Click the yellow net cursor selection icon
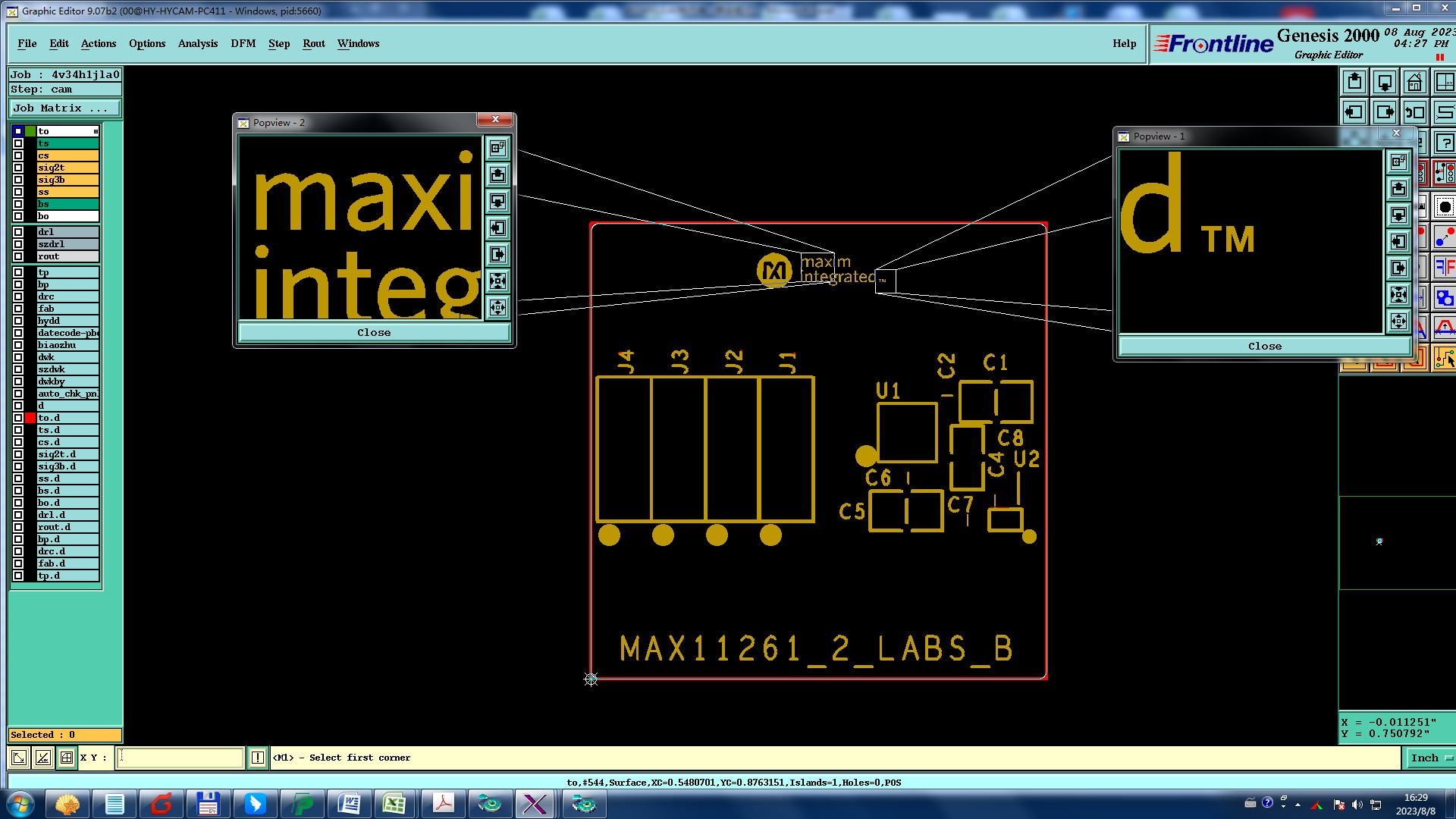This screenshot has width=1456, height=819. coord(1445,358)
